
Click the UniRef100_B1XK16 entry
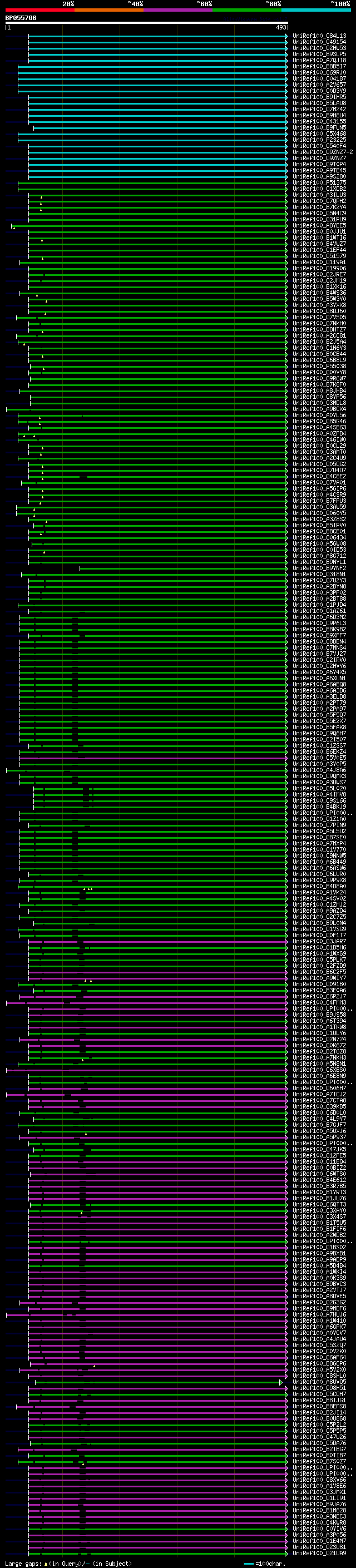[319, 286]
